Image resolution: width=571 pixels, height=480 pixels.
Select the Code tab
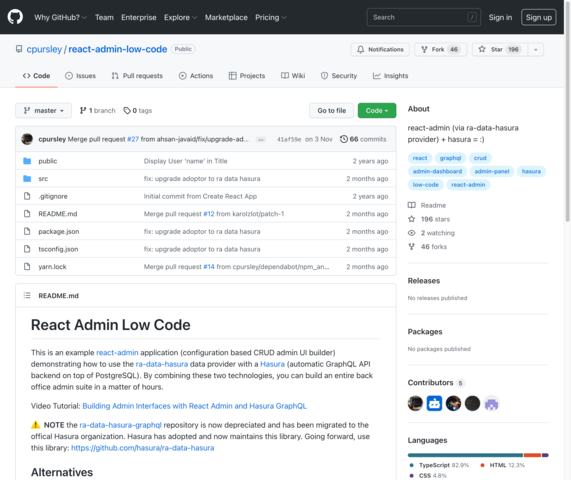tap(36, 76)
